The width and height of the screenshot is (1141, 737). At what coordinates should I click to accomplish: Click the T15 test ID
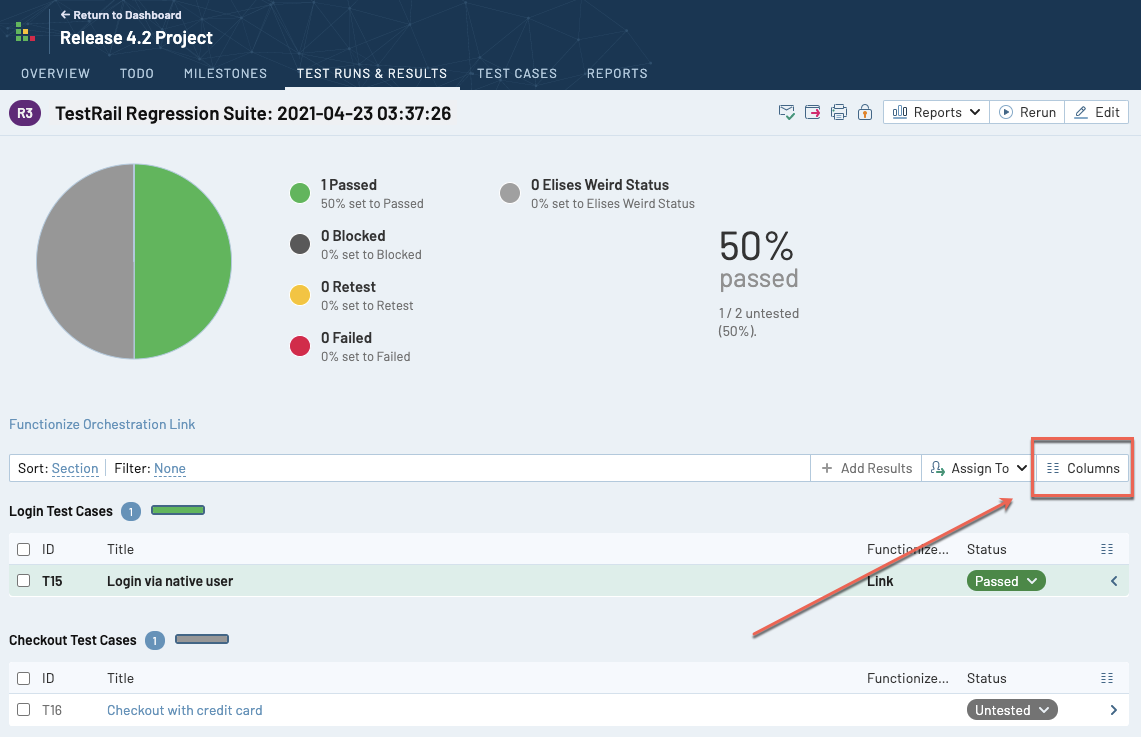coord(52,581)
